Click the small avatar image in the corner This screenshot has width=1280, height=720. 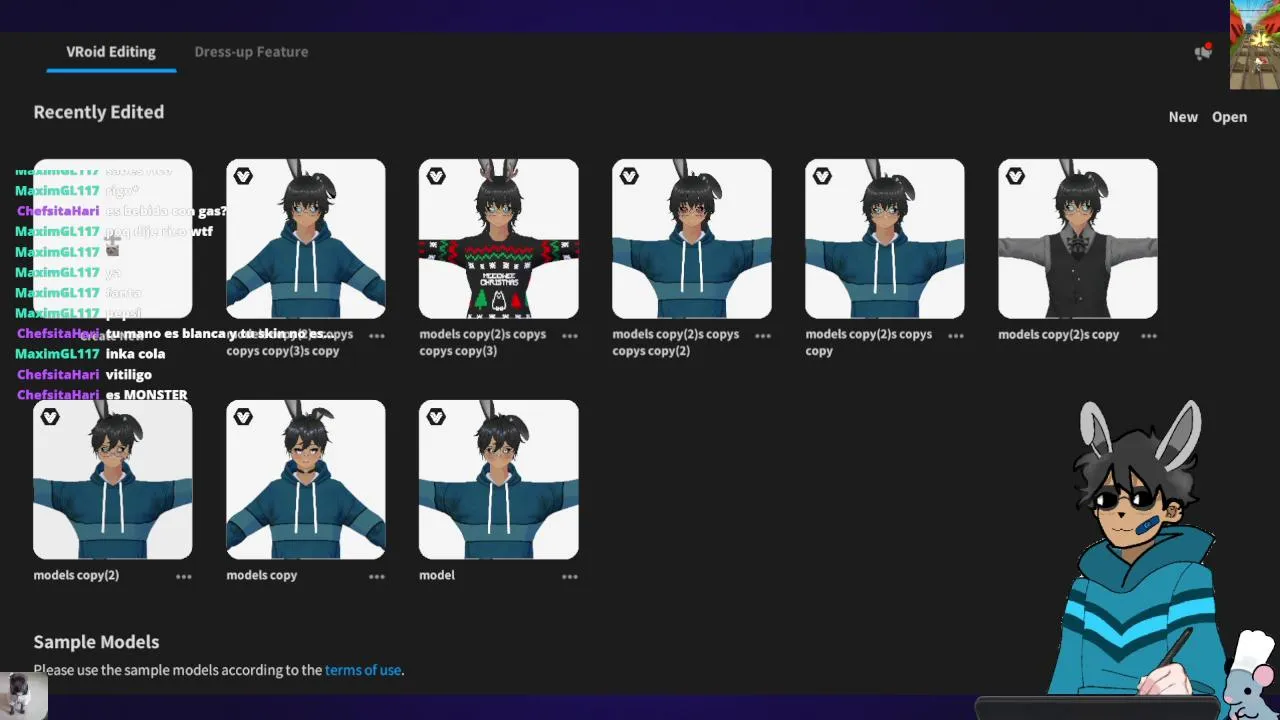pyautogui.click(x=23, y=696)
